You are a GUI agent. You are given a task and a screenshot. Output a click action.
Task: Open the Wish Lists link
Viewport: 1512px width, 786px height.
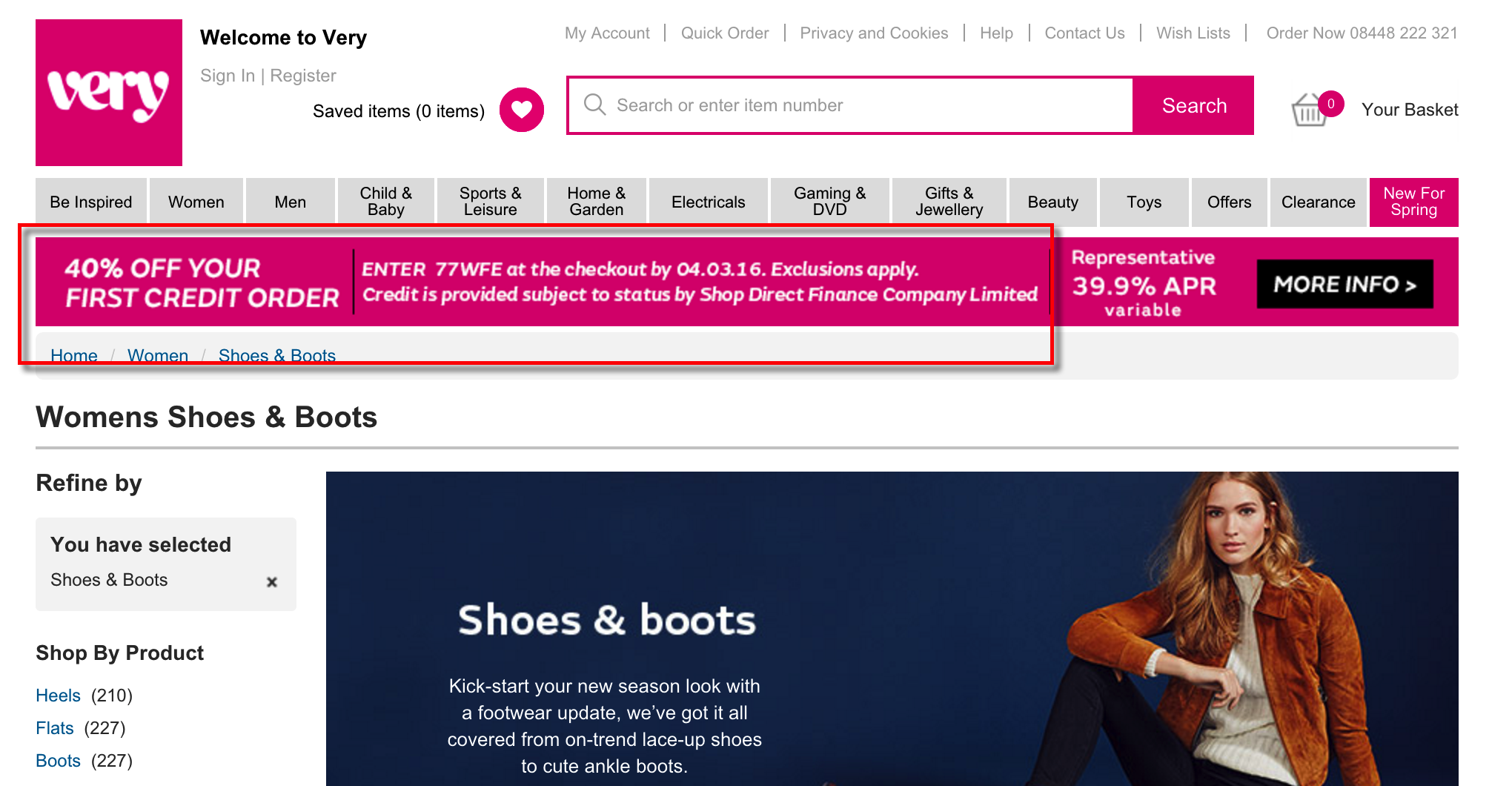point(1193,33)
